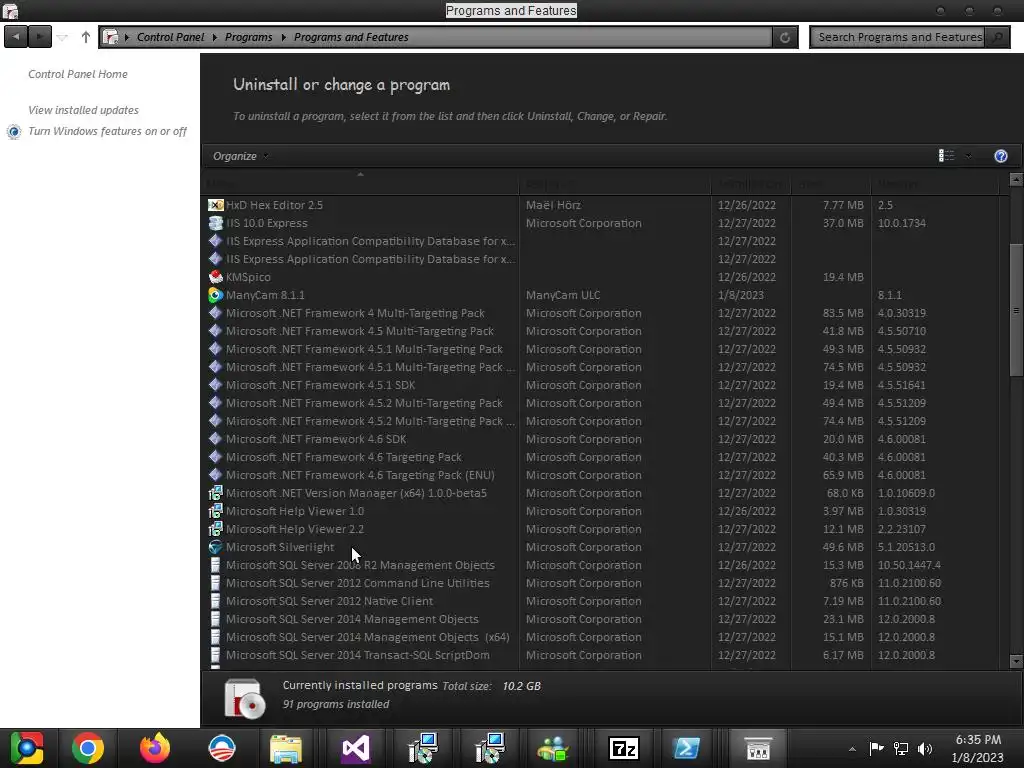Select Microsoft SQL Server 2014 Management Objects (x64)
The width and height of the screenshot is (1024, 768).
click(368, 637)
